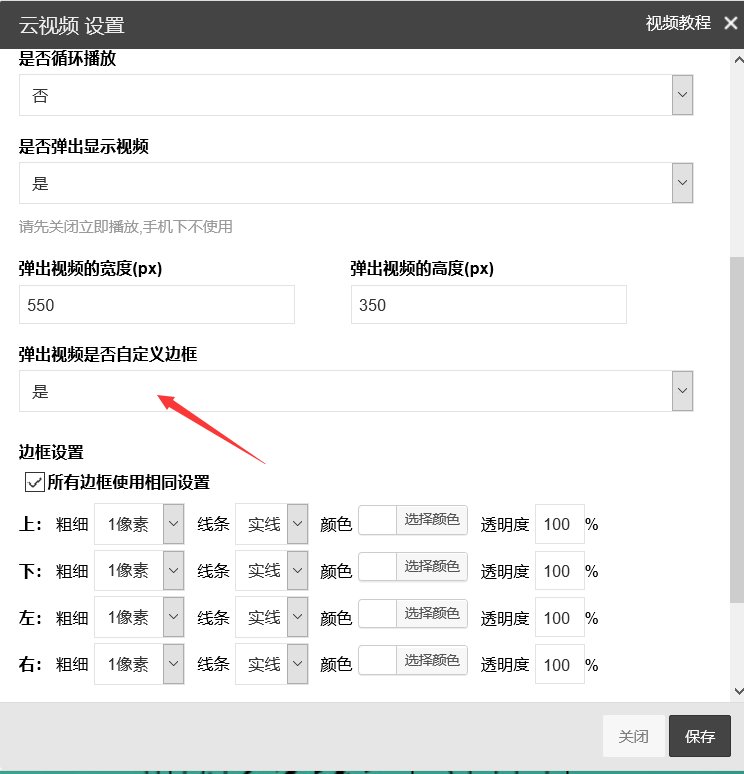Click the 弹出视频的高度 input field
Image resolution: width=744 pixels, height=774 pixels.
coord(489,305)
